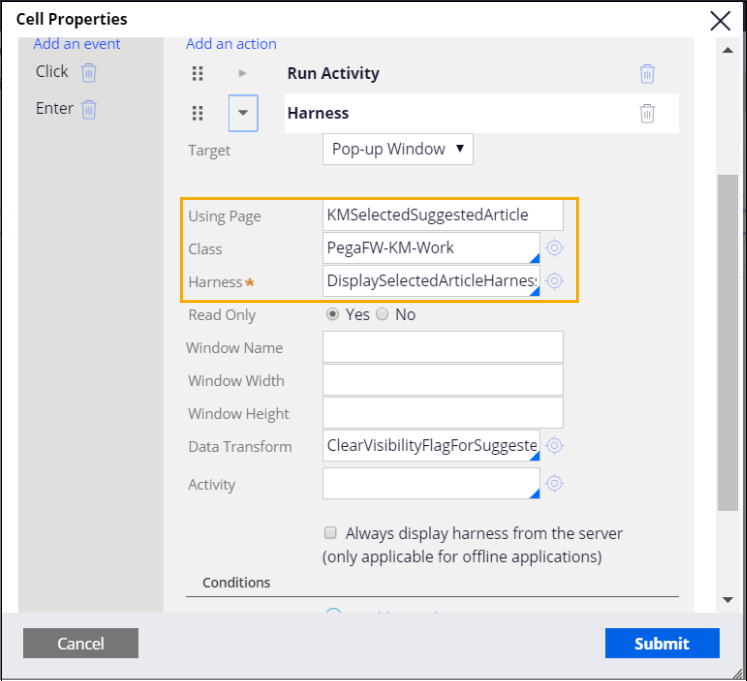Open rule icon next to Class field
Image resolution: width=747 pixels, height=681 pixels.
(x=555, y=249)
